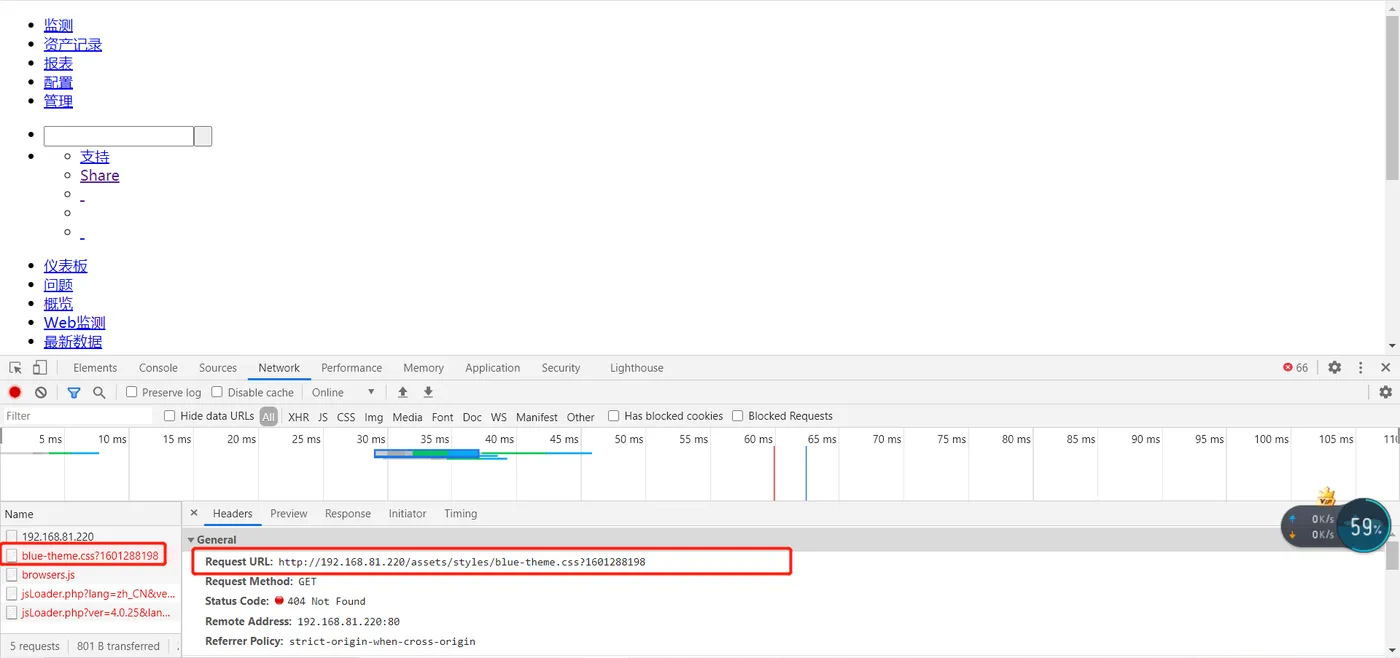Filter requests by JS

point(323,417)
